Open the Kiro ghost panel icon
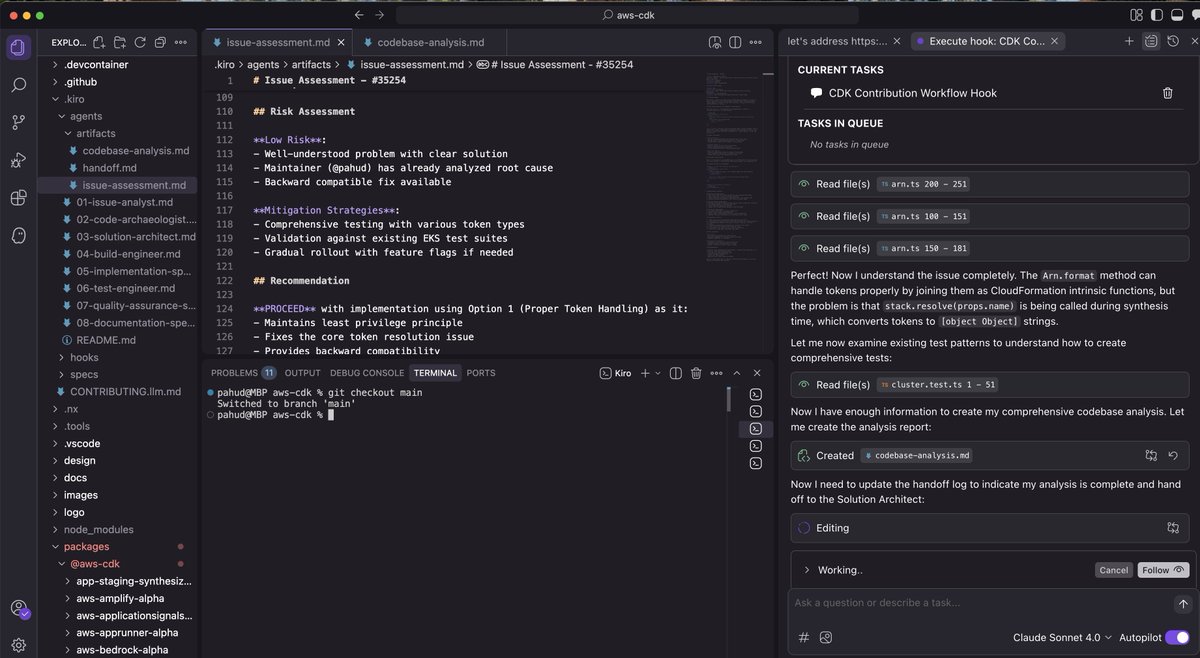1200x658 pixels. tap(18, 235)
